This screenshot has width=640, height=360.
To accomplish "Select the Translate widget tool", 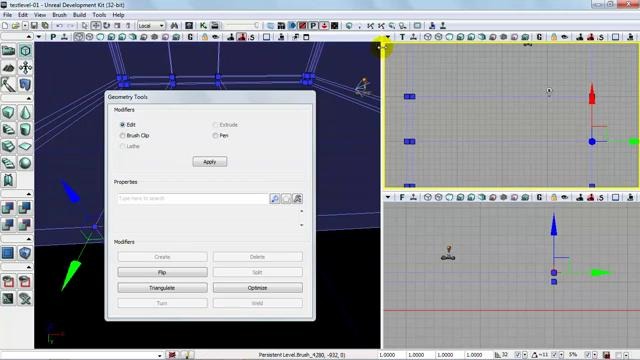I will [x=96, y=25].
